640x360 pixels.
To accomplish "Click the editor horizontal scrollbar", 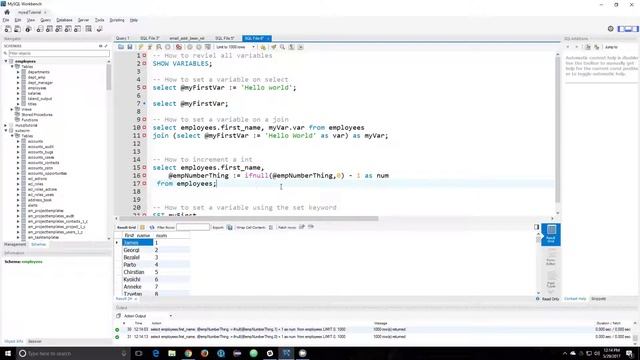I will [x=248, y=219].
